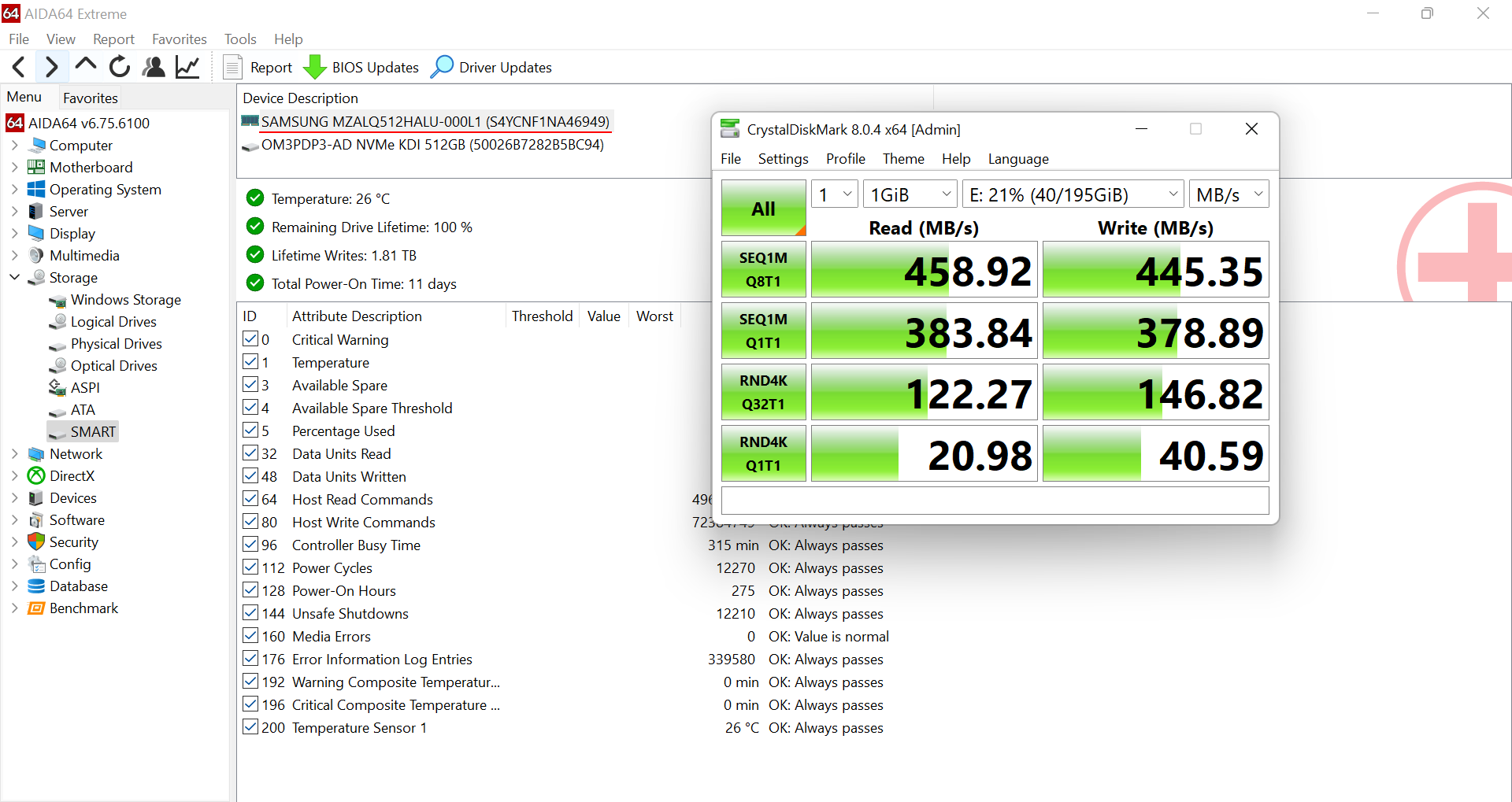Start all tests with the All button
This screenshot has width=1512, height=802.
coord(764,208)
